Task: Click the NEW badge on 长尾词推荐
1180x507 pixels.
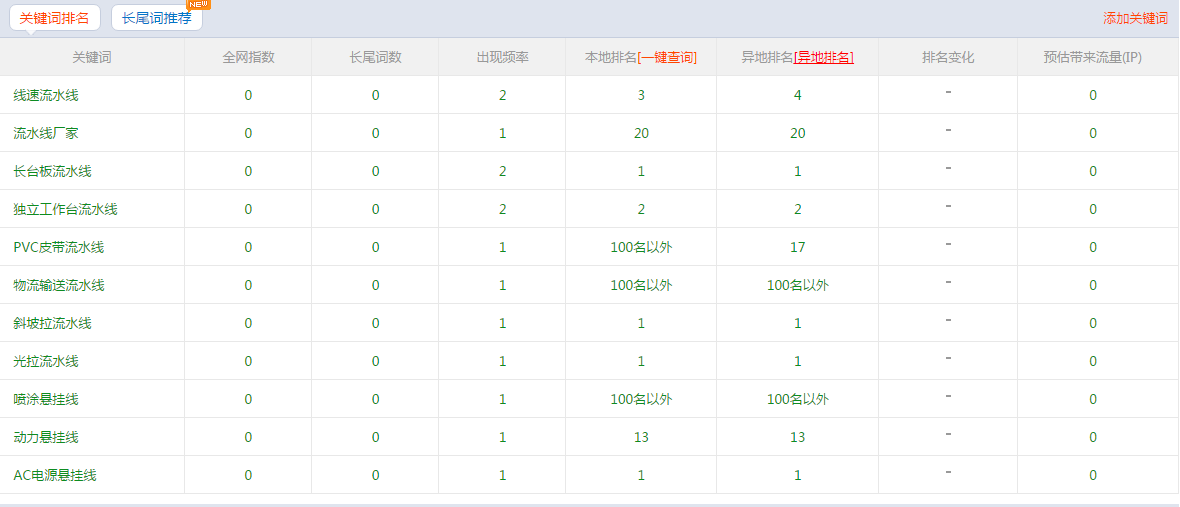Action: tap(198, 4)
